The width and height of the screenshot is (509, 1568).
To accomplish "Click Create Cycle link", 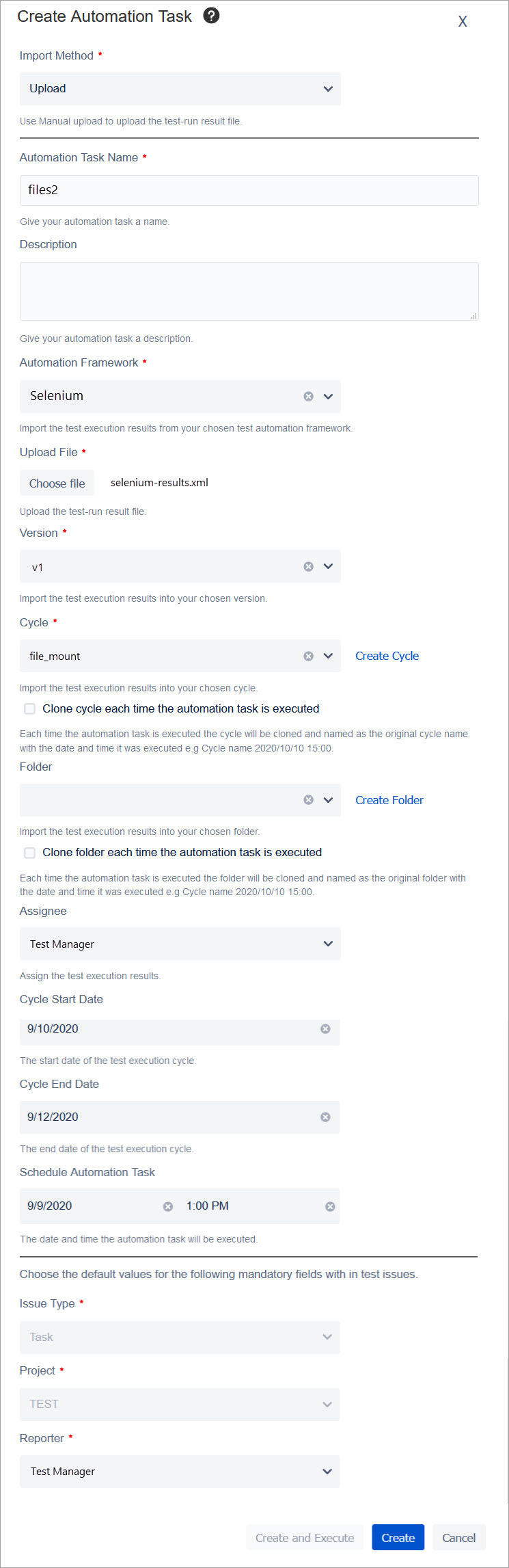I will pyautogui.click(x=387, y=655).
